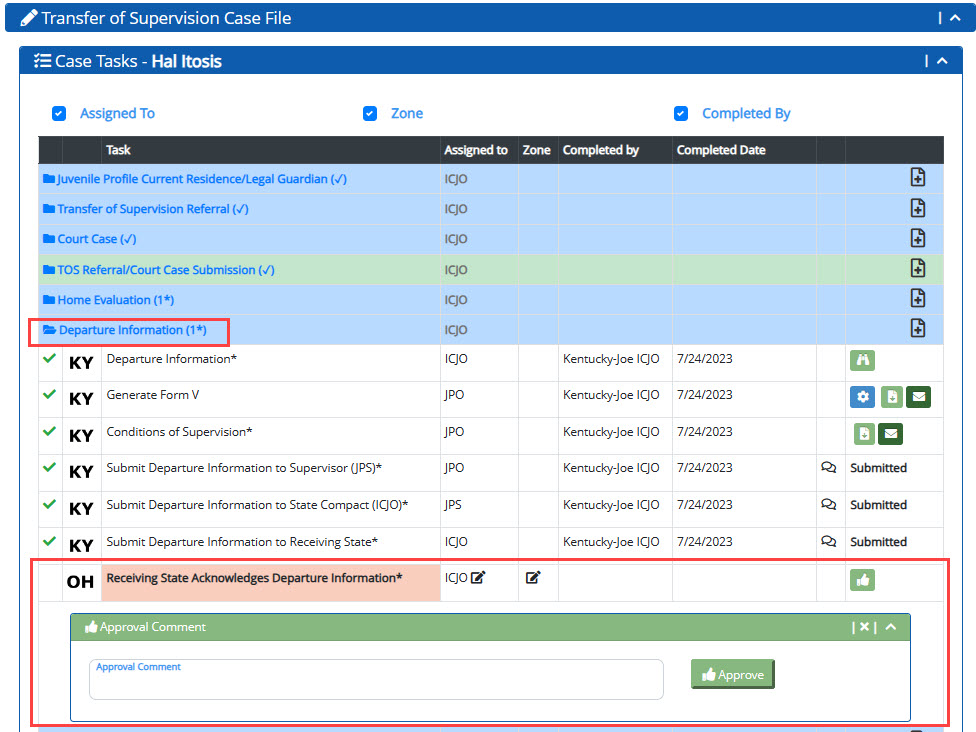This screenshot has width=976, height=732.
Task: Close the Approval Comment panel with X
Action: [x=864, y=627]
